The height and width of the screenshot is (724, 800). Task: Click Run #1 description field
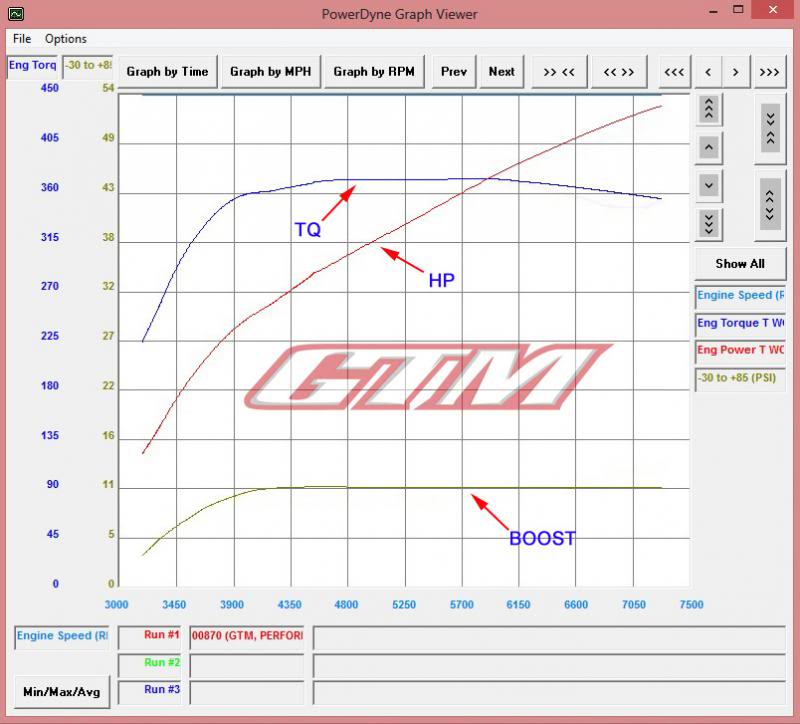(x=549, y=638)
